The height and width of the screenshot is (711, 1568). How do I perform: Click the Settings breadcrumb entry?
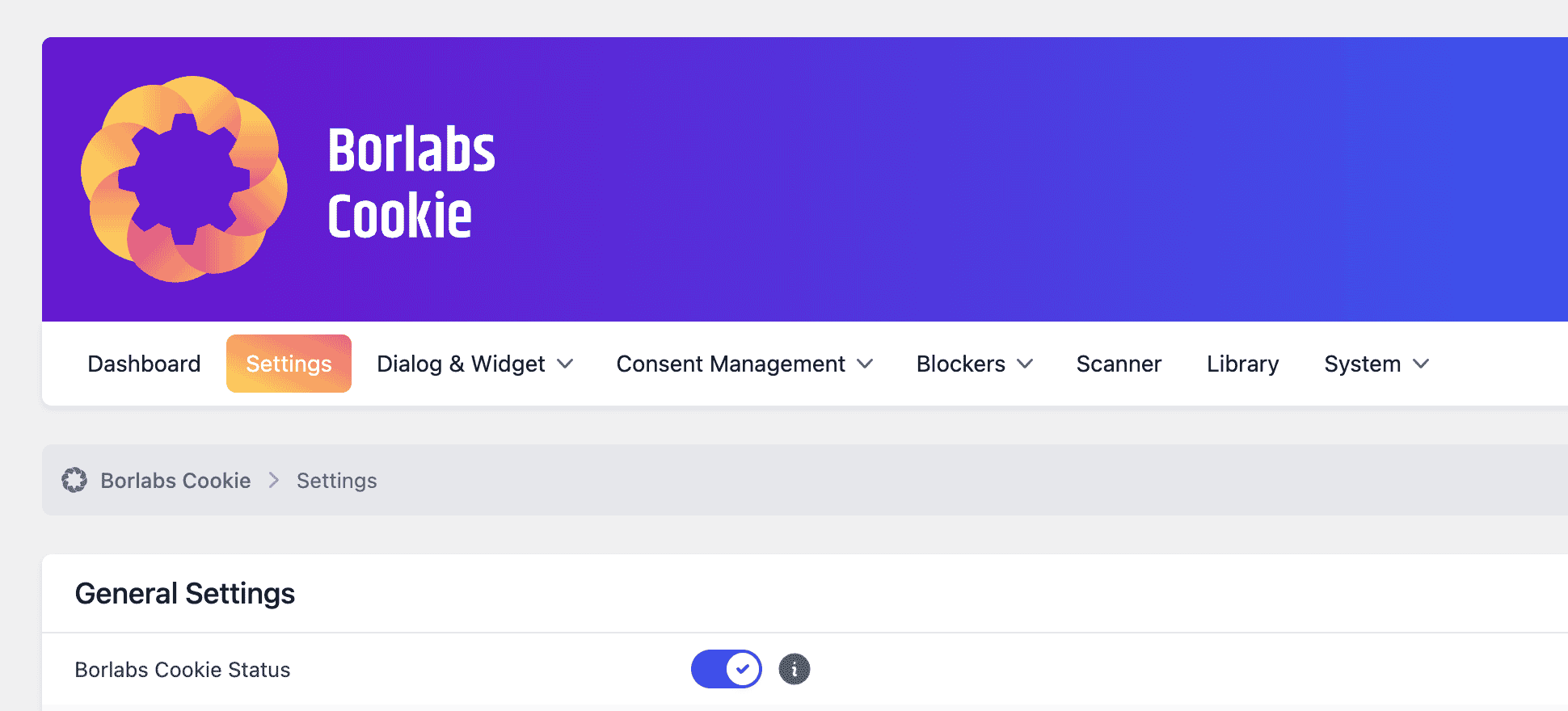tap(336, 481)
